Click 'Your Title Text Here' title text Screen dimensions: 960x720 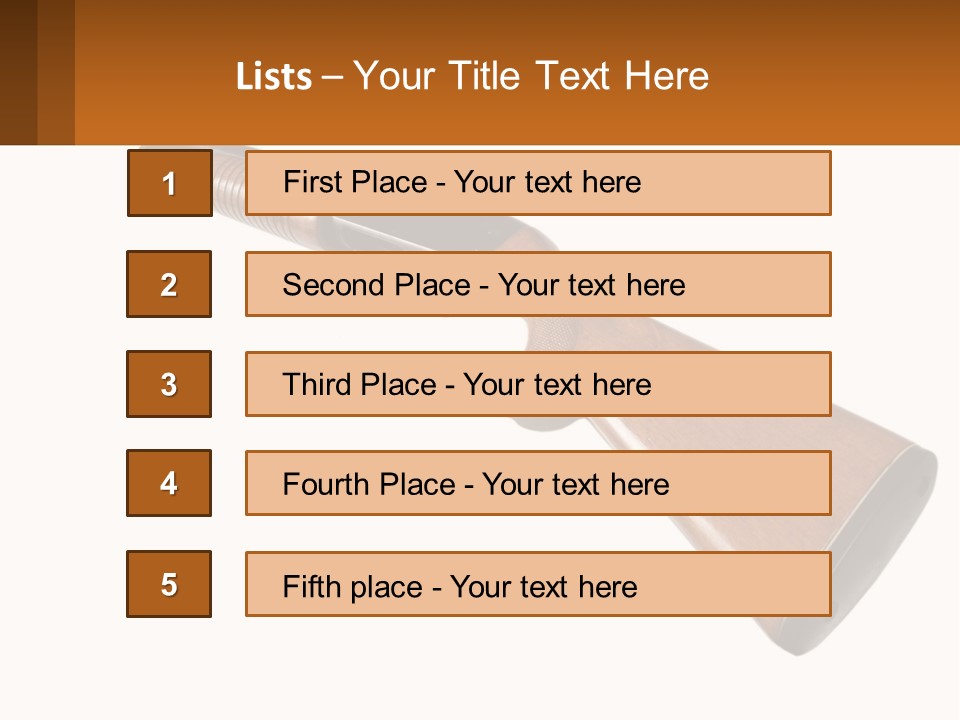point(531,76)
